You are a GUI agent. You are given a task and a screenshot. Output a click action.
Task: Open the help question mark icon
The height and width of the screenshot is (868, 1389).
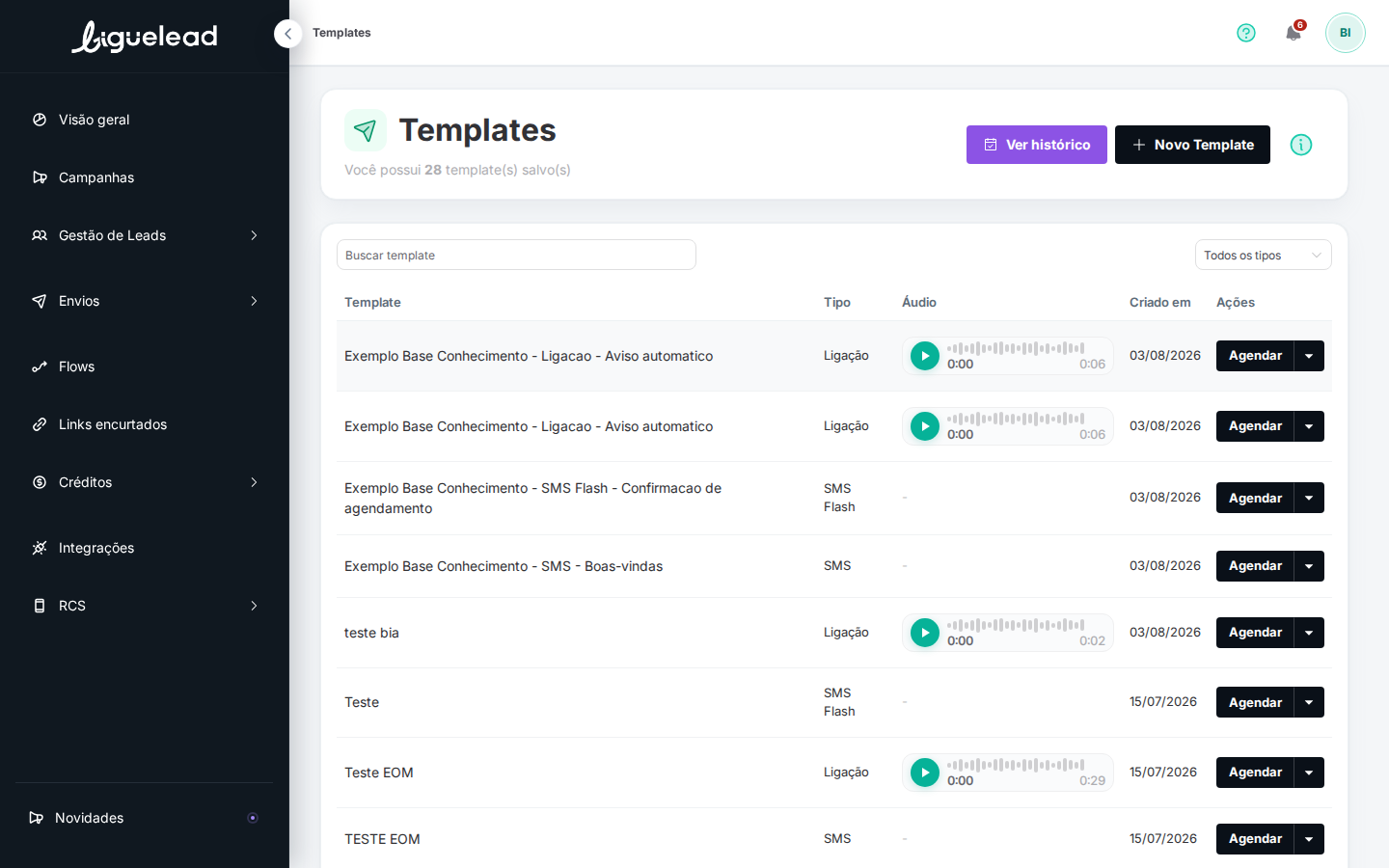(1246, 33)
